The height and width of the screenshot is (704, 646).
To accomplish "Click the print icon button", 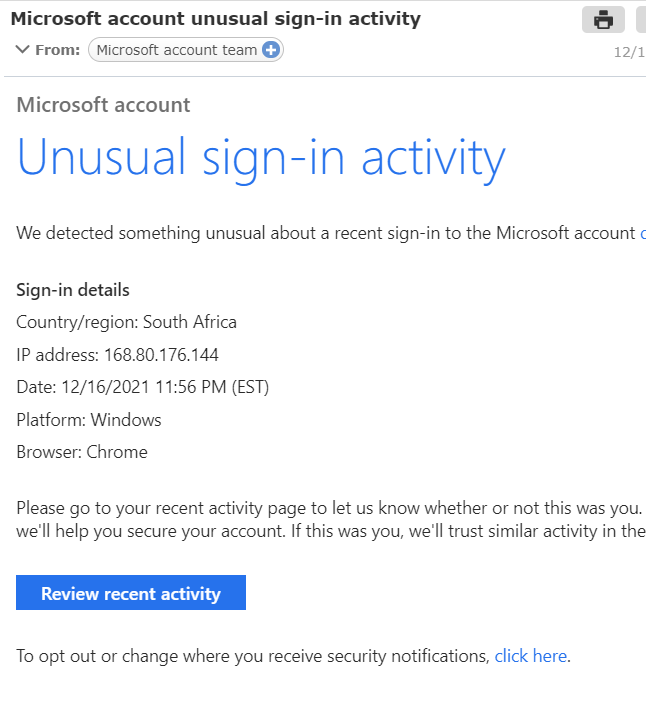I will pyautogui.click(x=603, y=20).
